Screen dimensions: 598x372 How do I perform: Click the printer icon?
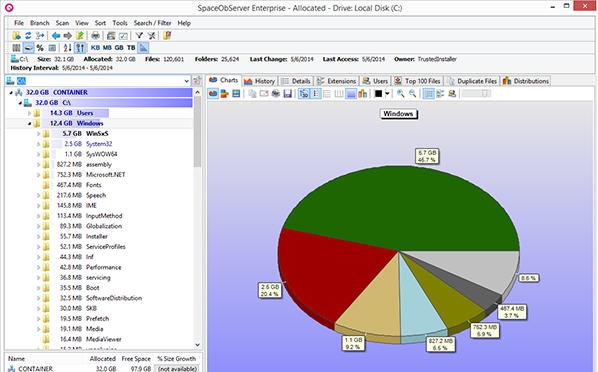pos(95,36)
